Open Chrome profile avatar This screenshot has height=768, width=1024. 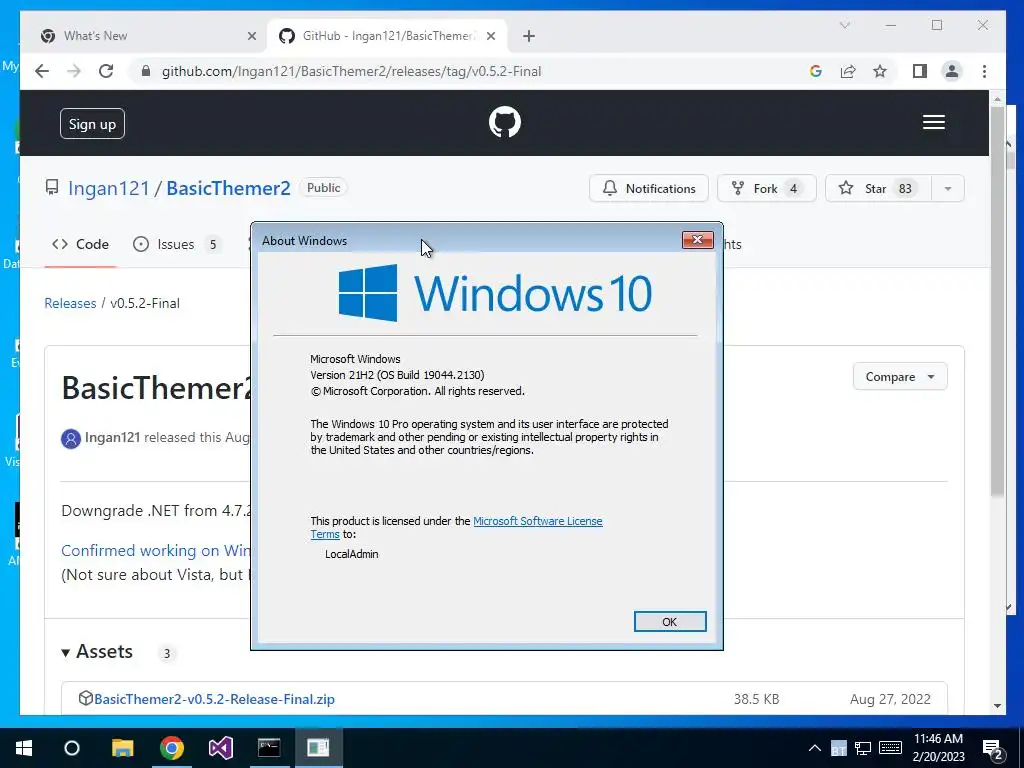coord(952,71)
